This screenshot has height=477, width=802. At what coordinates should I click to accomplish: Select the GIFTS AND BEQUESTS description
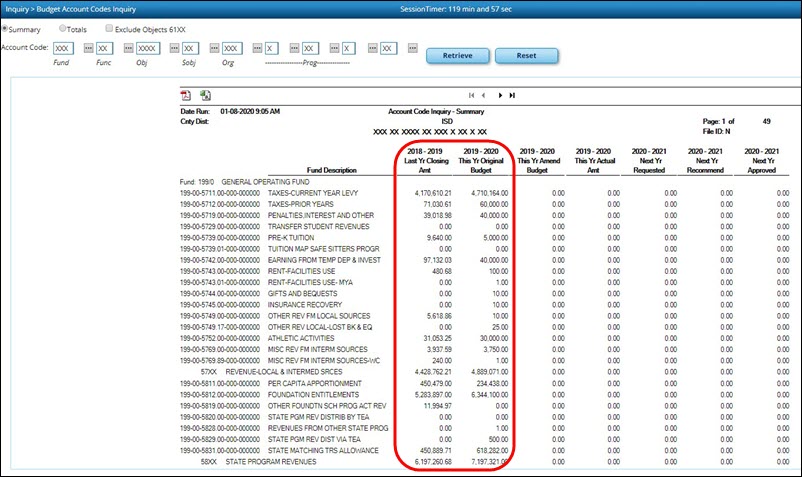click(302, 294)
